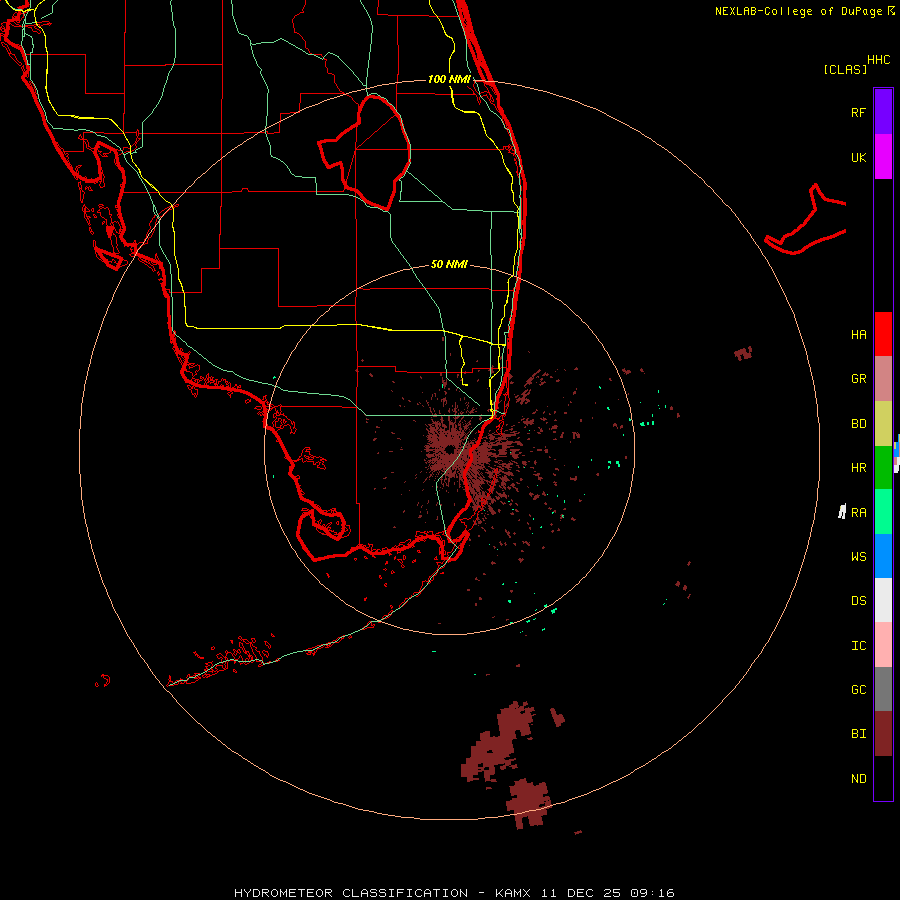Click the 'ND' legend label
900x900 pixels.
tap(858, 779)
